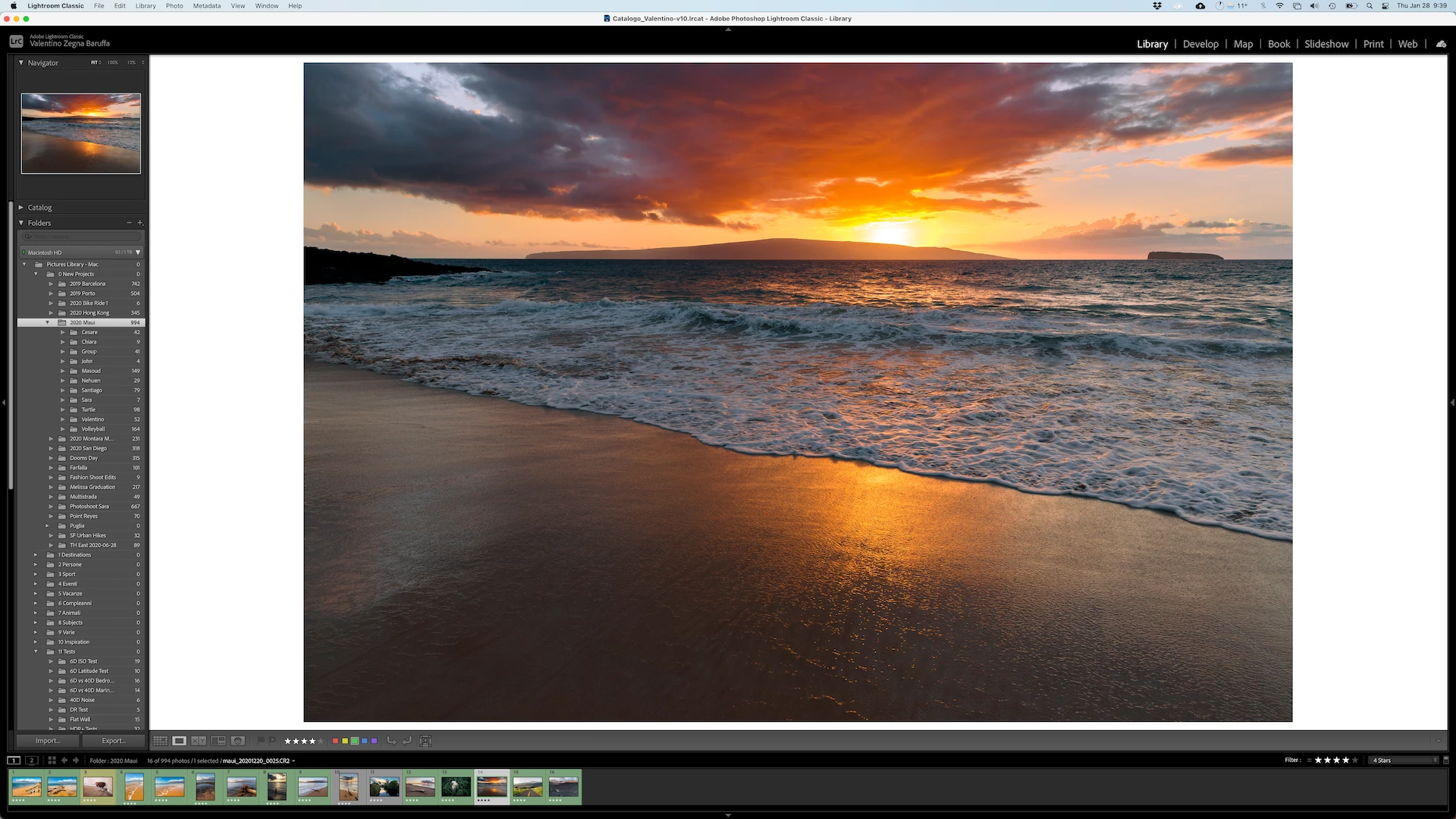Screen dimensions: 1456x819
Task: Open Compare view (X|Y) icon
Action: pos(199,741)
